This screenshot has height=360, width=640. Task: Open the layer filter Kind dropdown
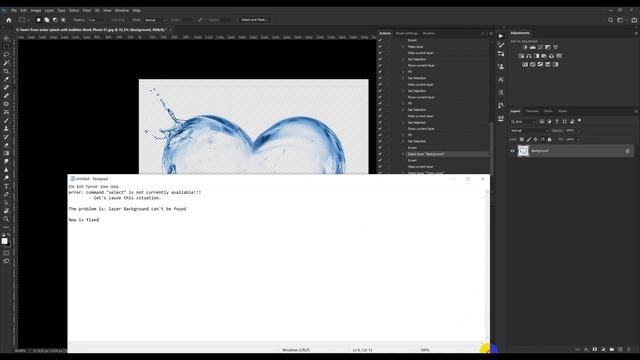(x=523, y=122)
